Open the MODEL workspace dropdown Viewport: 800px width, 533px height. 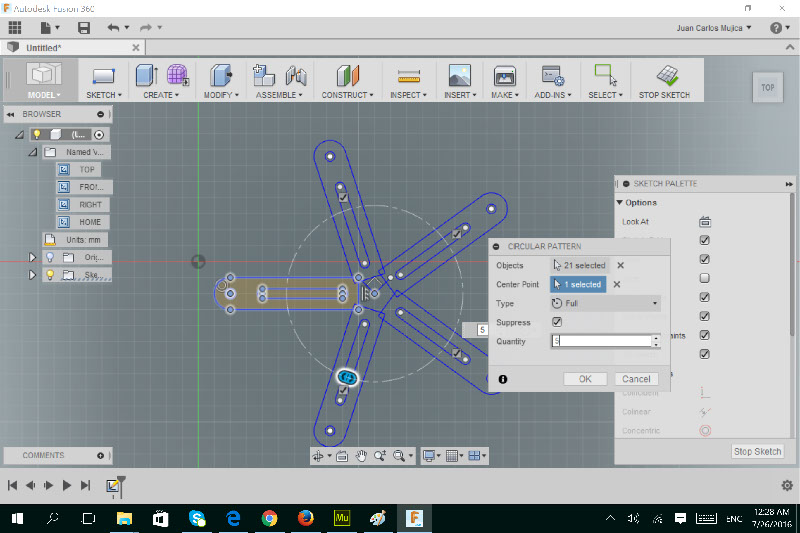coord(44,95)
